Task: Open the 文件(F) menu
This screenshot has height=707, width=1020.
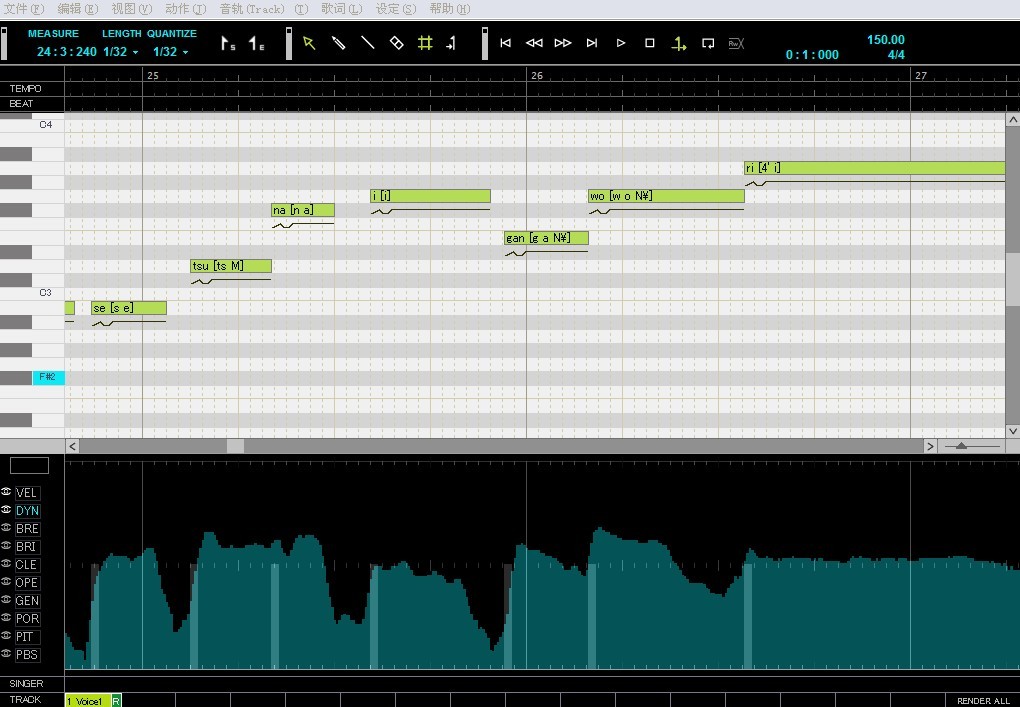Action: pos(24,9)
